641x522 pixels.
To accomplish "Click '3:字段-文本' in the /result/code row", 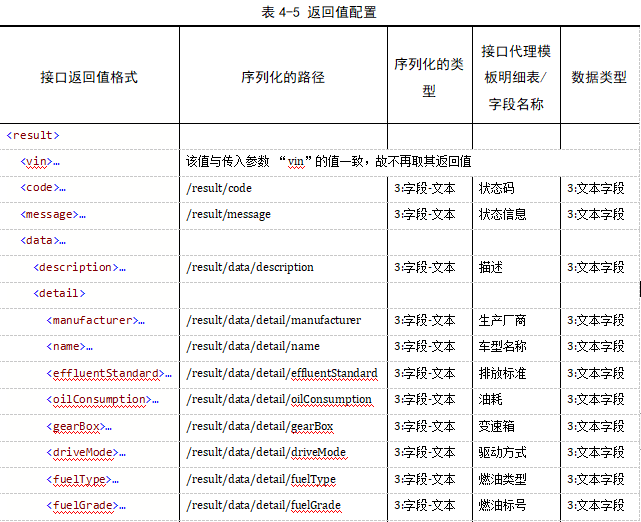I will pos(425,188).
